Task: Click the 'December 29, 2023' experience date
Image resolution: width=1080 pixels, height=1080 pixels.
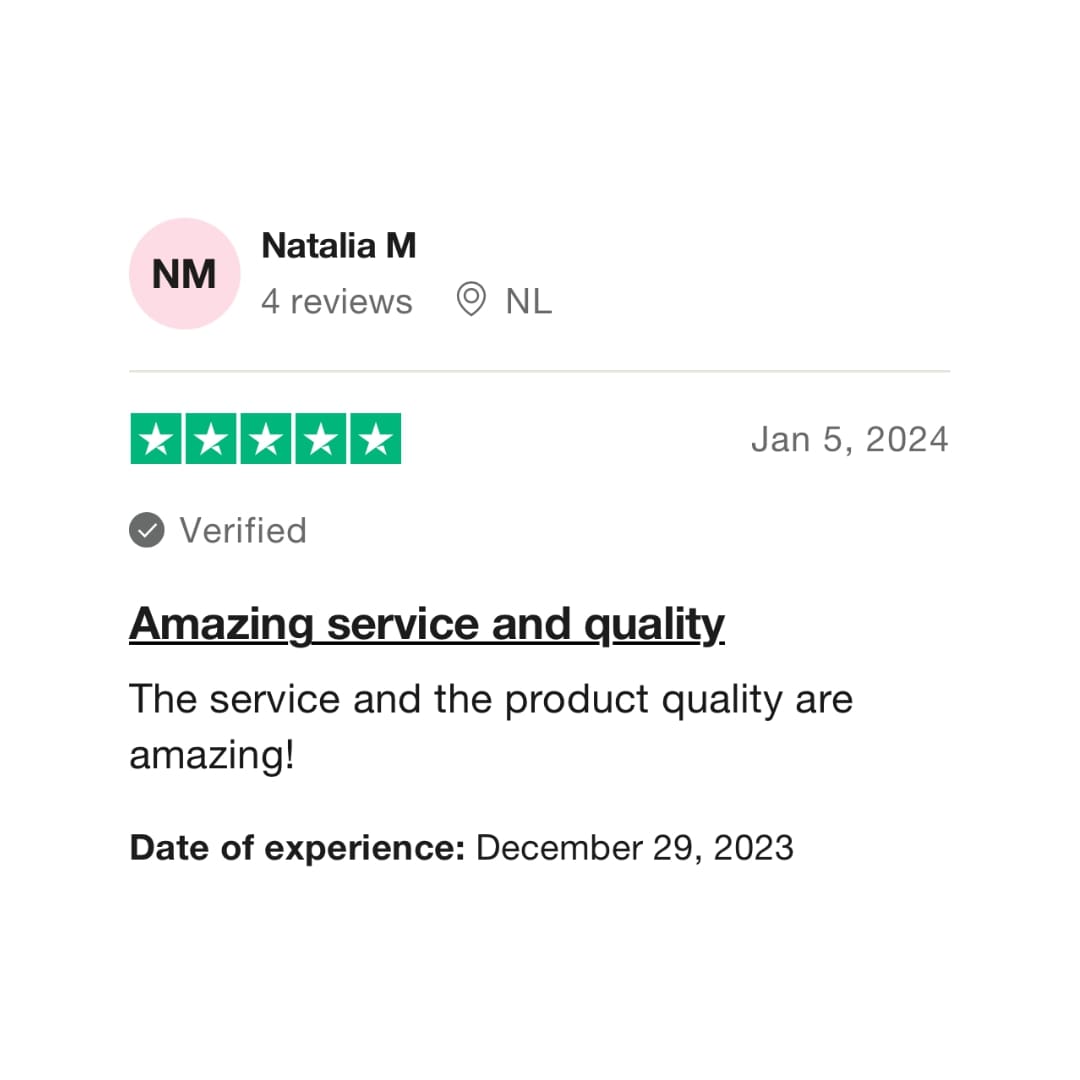Action: 635,848
